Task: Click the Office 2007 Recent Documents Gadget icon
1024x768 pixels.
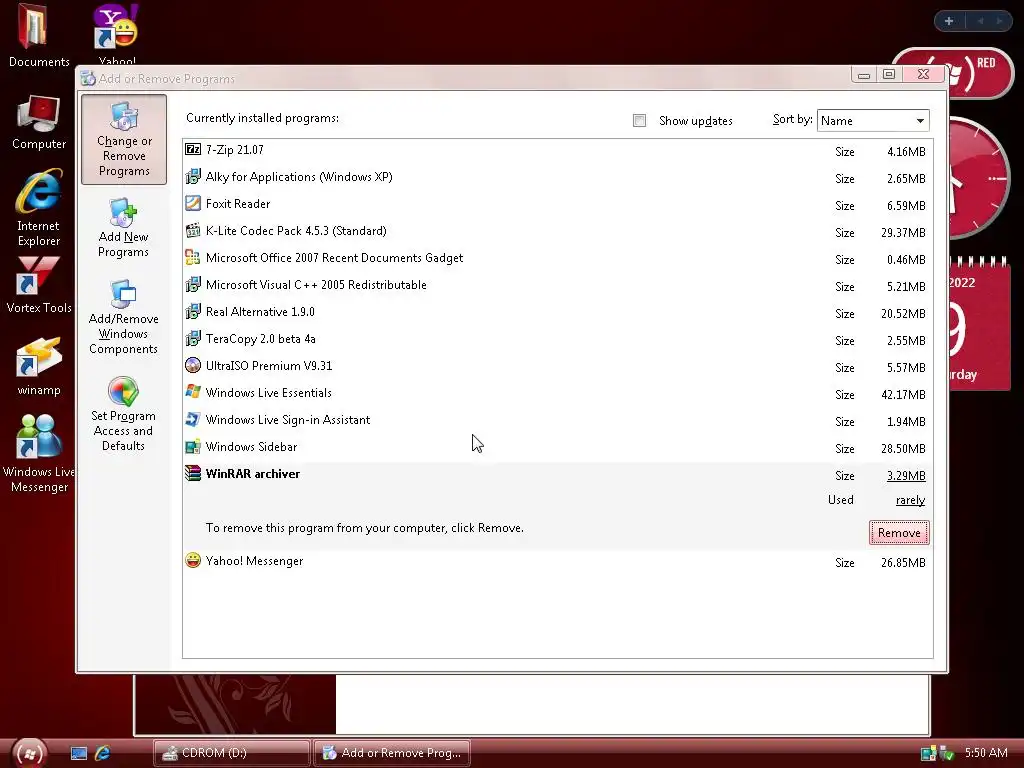Action: [x=193, y=257]
